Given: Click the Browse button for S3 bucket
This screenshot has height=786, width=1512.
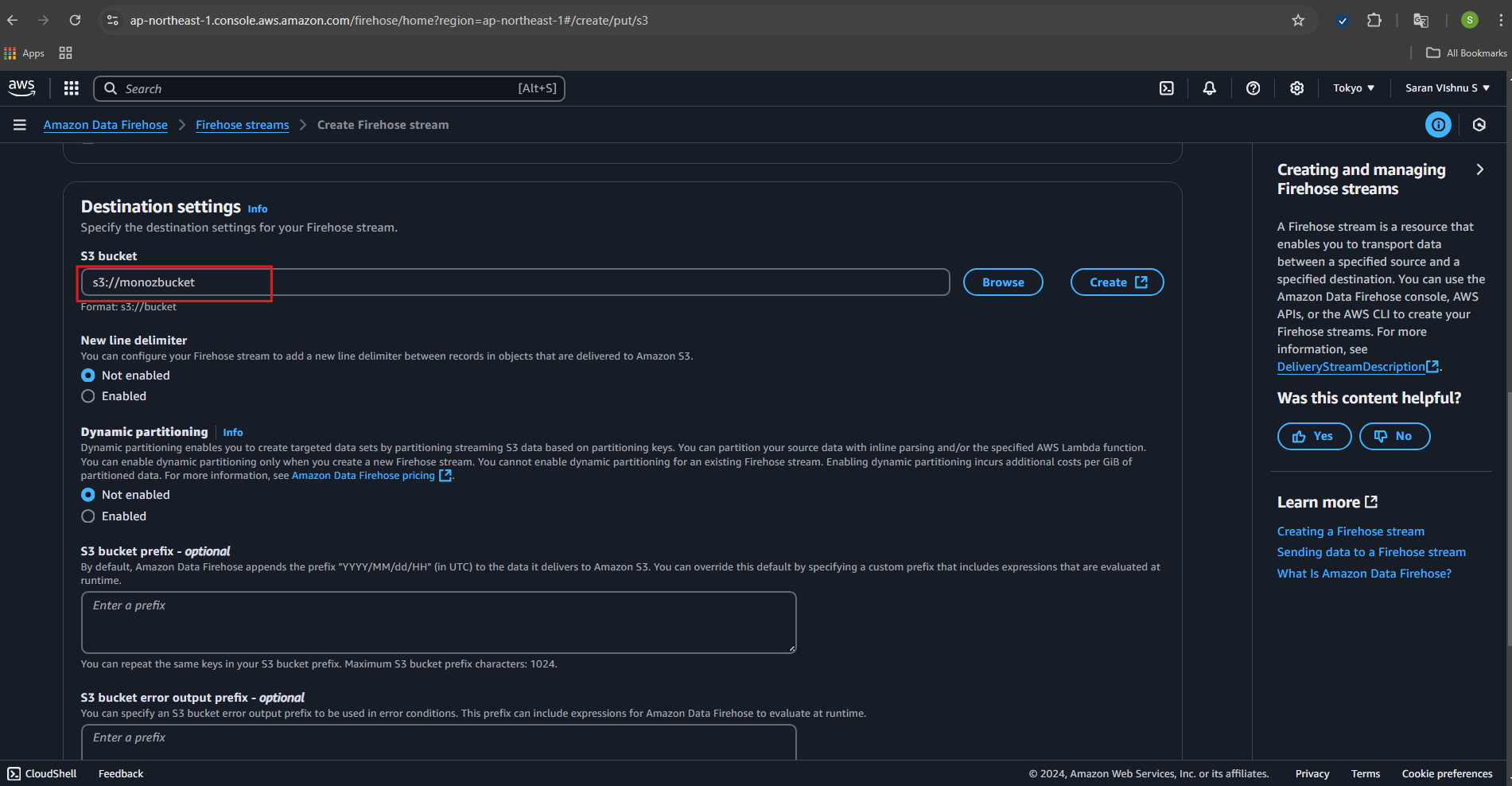Looking at the screenshot, I should coord(1002,282).
